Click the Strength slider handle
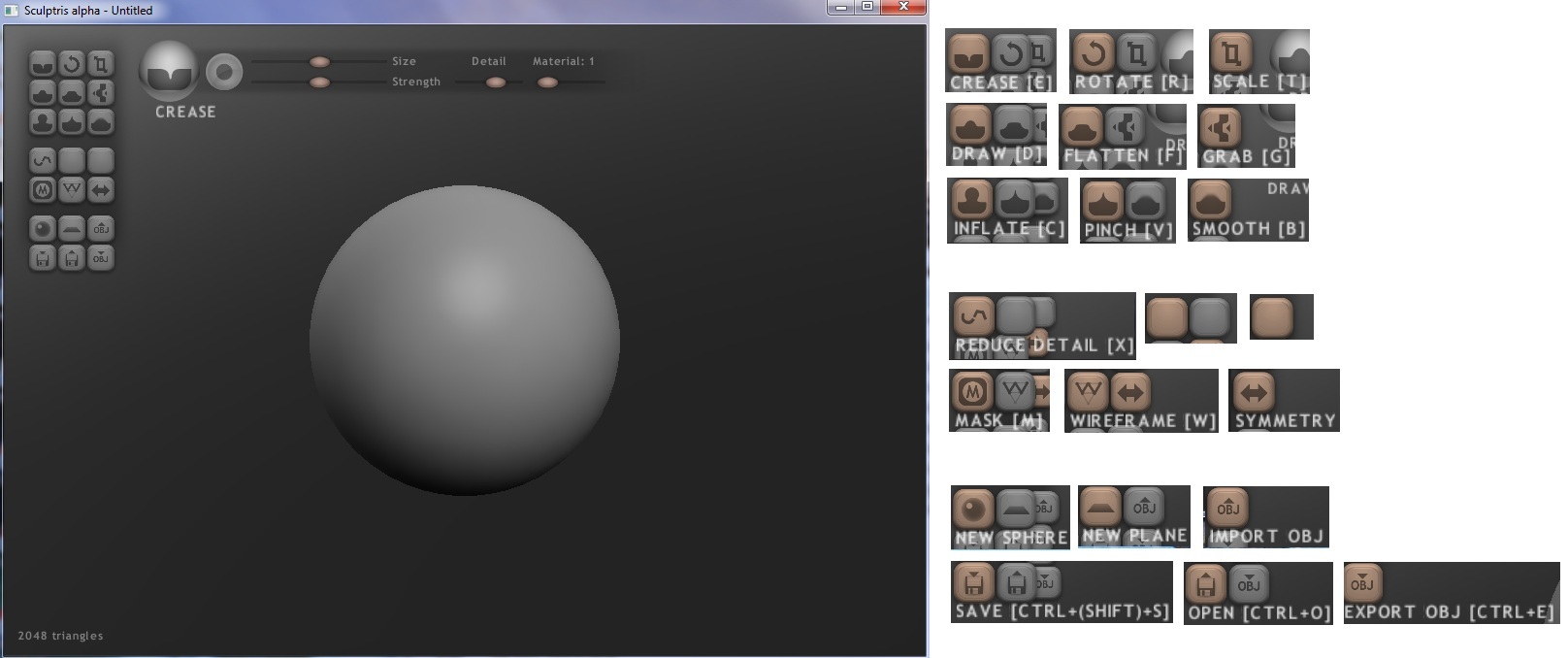Screen dimensions: 1568x658 (319, 82)
